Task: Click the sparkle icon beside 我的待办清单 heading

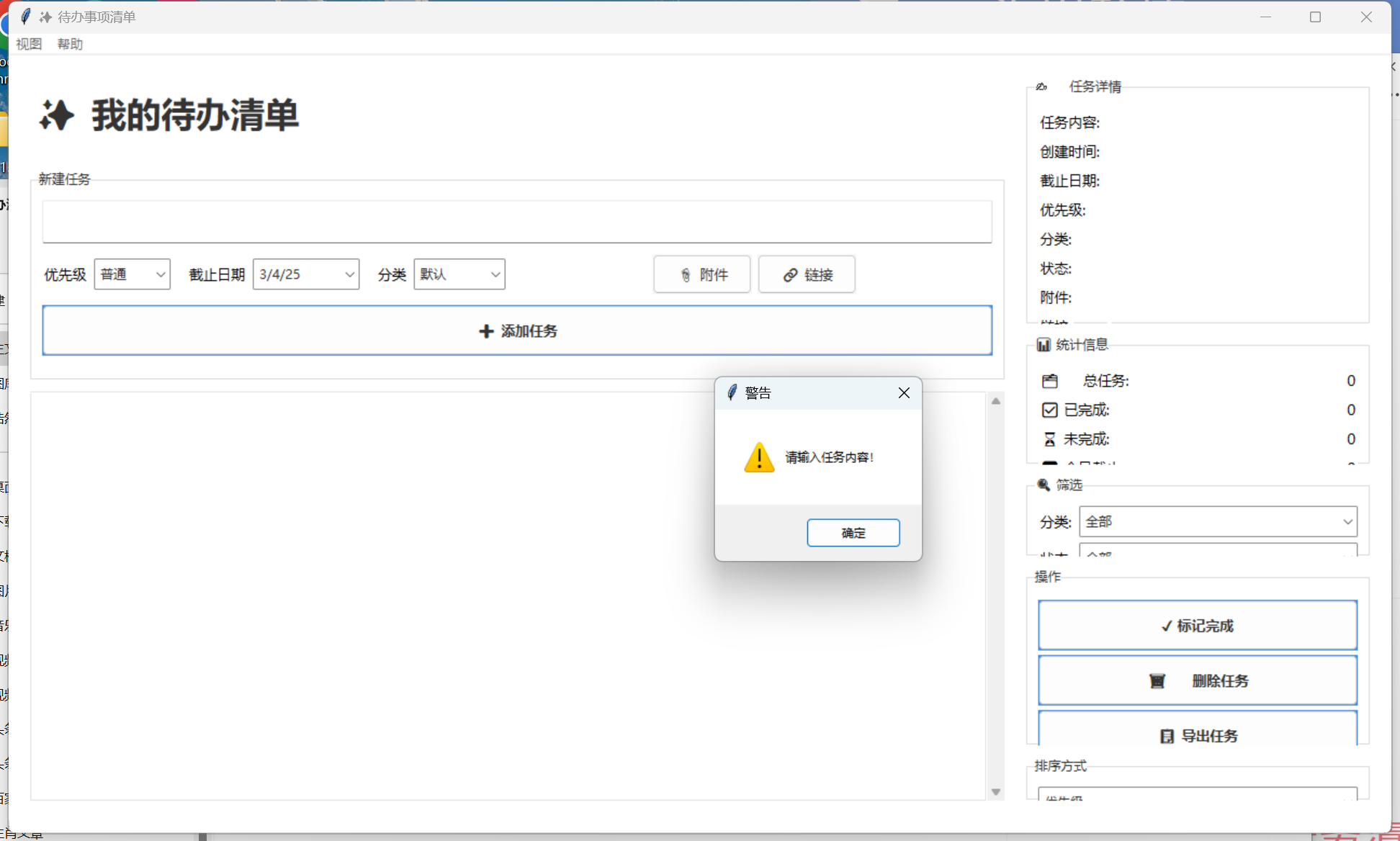Action: click(x=57, y=115)
